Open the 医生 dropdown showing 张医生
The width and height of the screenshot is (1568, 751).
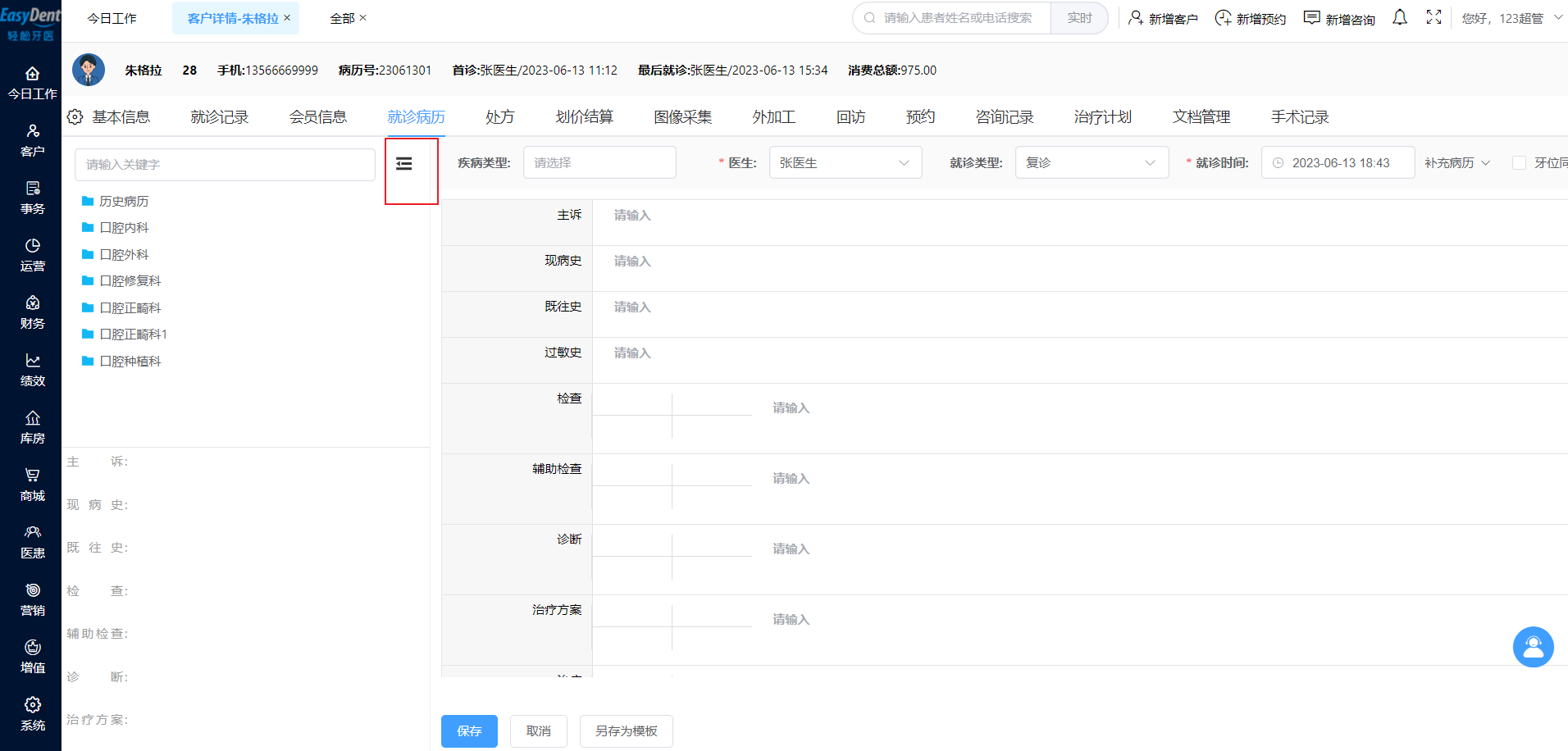(846, 162)
